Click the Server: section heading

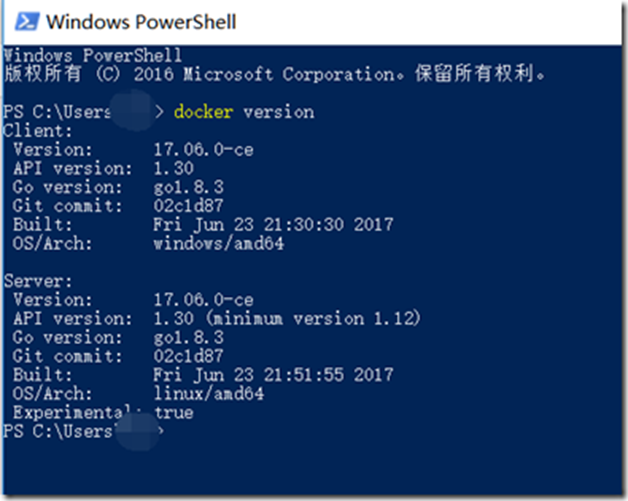click(x=38, y=281)
